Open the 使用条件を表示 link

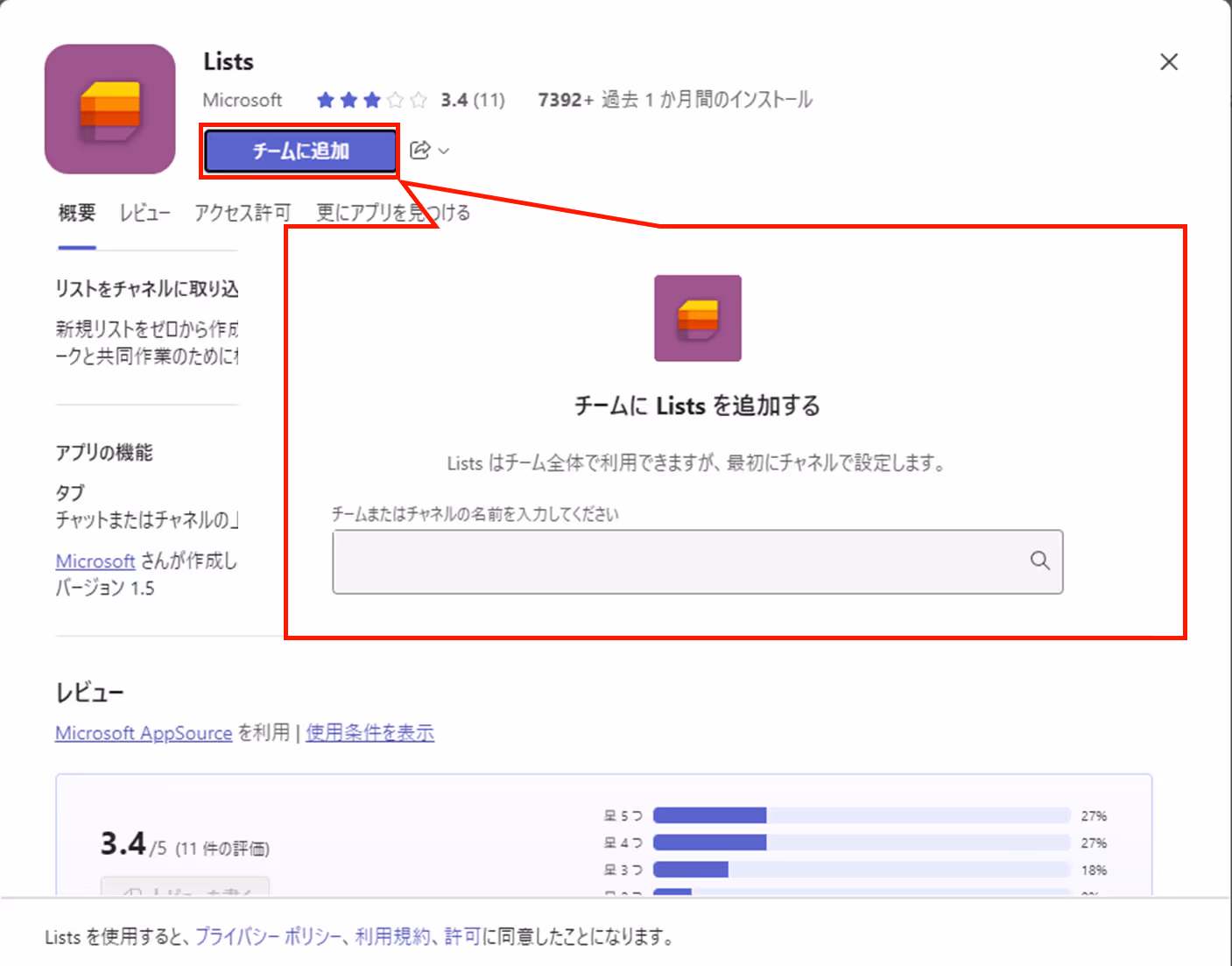[370, 733]
